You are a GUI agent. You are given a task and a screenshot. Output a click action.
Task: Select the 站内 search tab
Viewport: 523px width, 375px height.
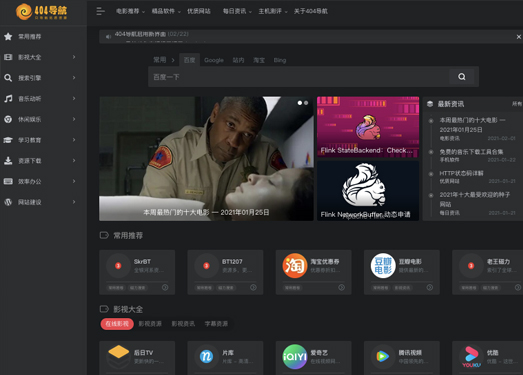238,60
